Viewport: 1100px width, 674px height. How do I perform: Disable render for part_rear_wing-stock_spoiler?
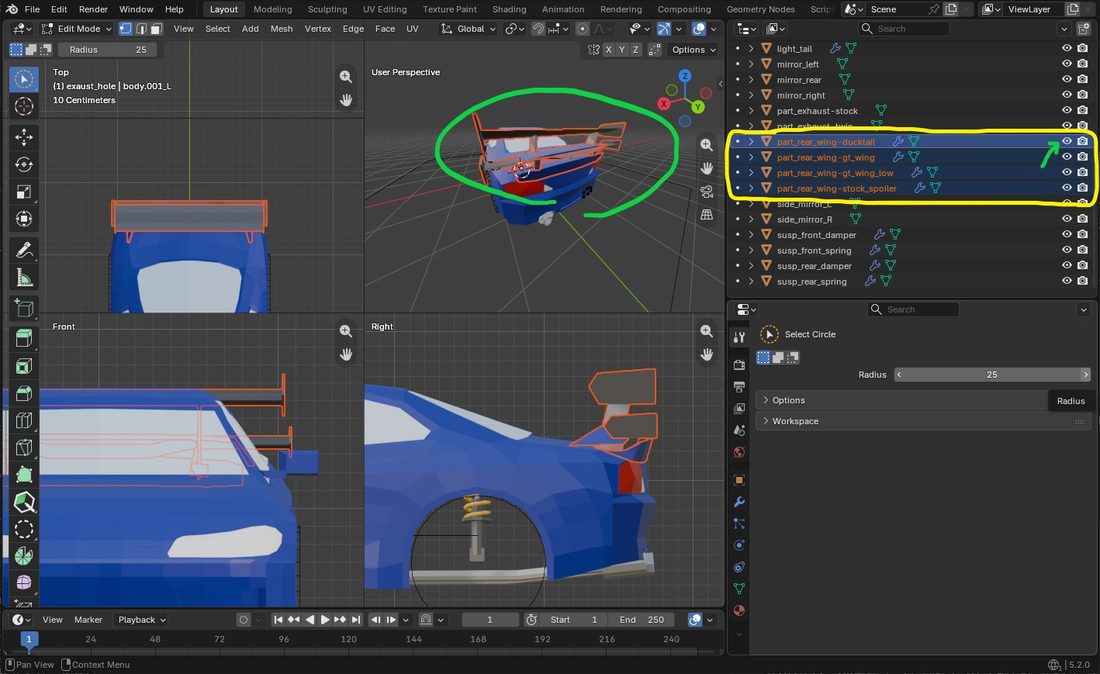click(x=1082, y=188)
